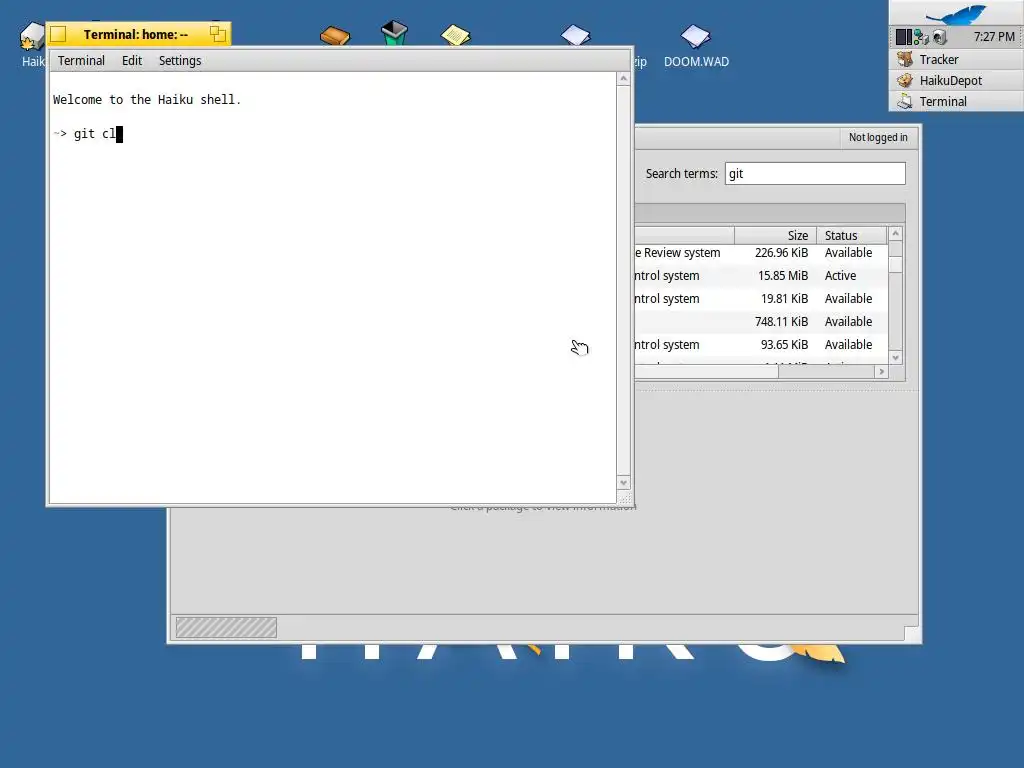Select the 19.81 KiB package row
The height and width of the screenshot is (768, 1024).
(x=761, y=298)
